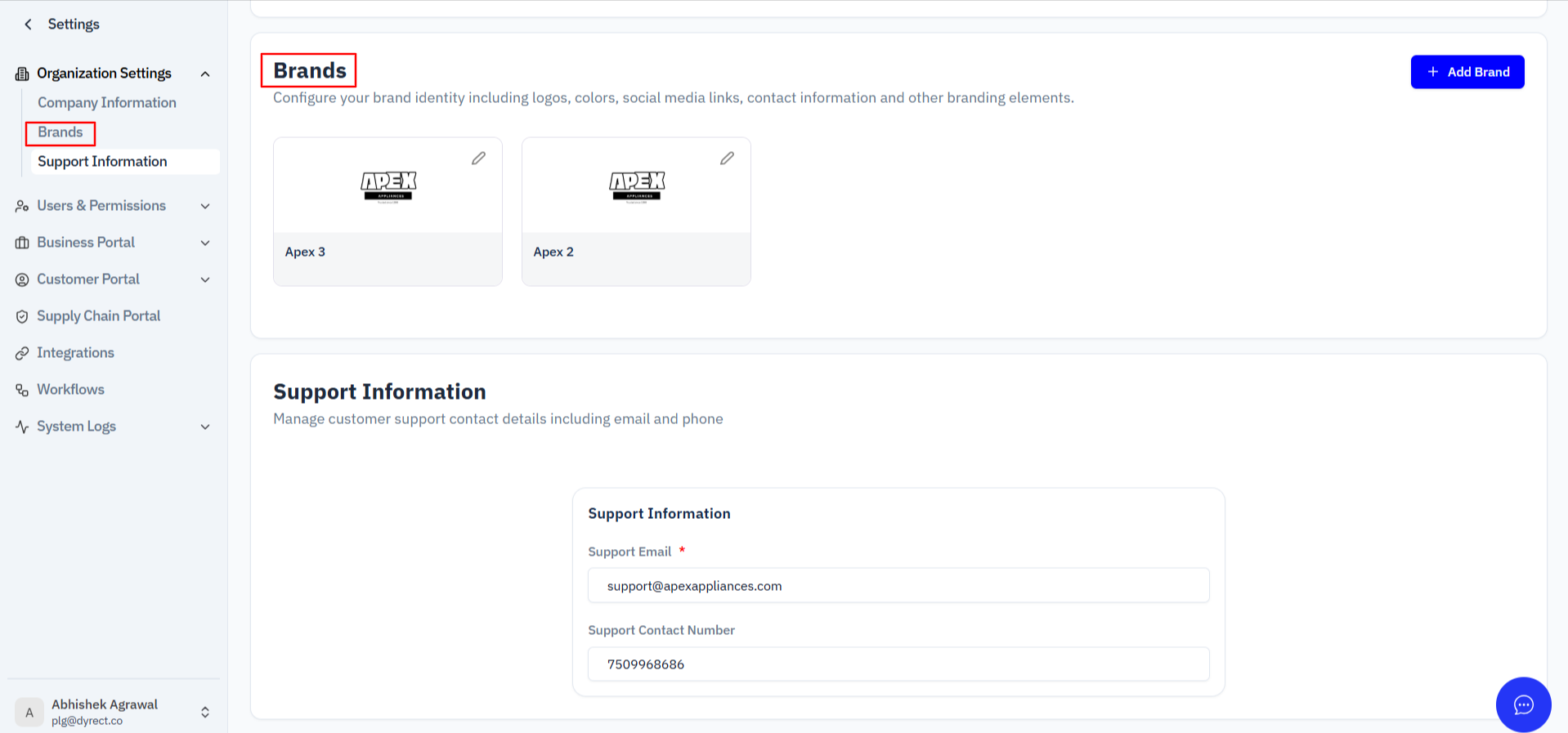Click the Workflows icon in sidebar
The width and height of the screenshot is (1568, 733).
(x=22, y=390)
